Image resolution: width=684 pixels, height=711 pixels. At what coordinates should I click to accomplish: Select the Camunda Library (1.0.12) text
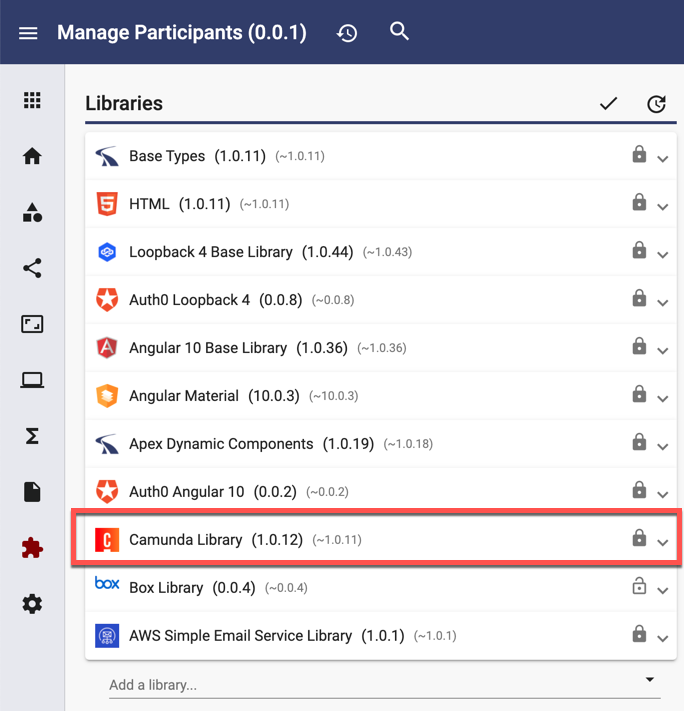(x=216, y=540)
